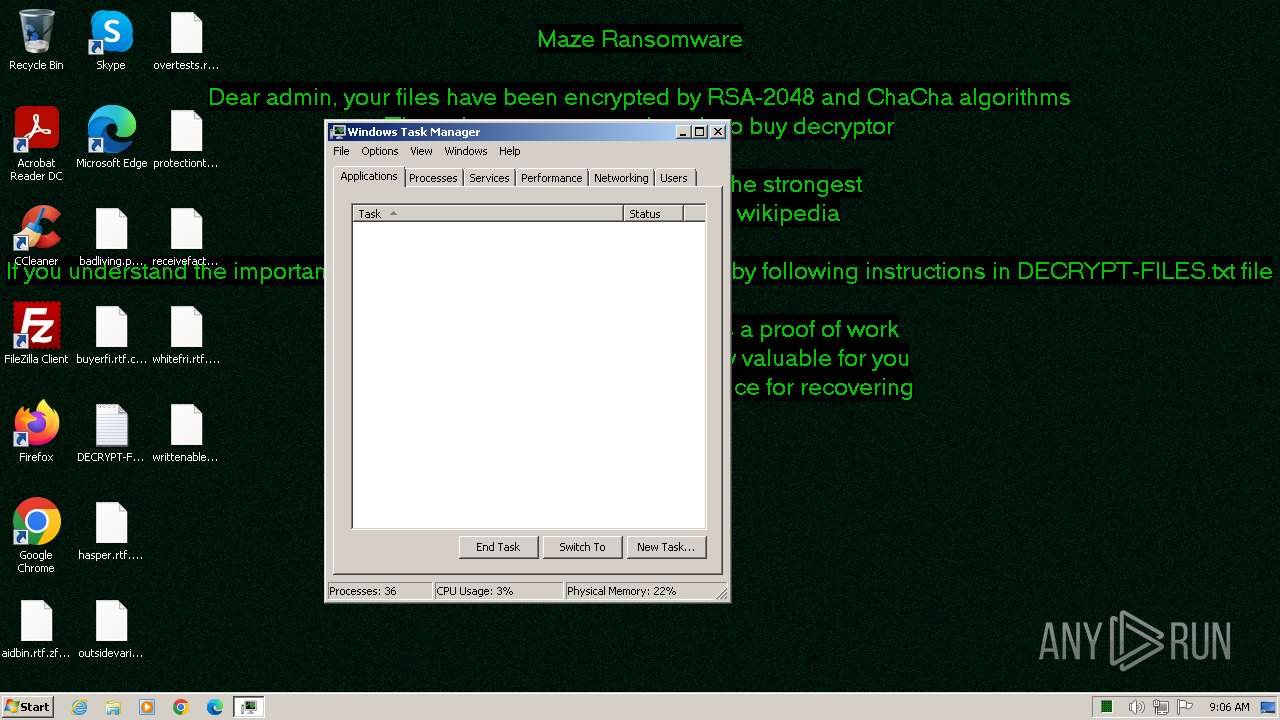Click 'CPU Usage: 3%' in the status bar
This screenshot has width=1280, height=720.
[498, 591]
